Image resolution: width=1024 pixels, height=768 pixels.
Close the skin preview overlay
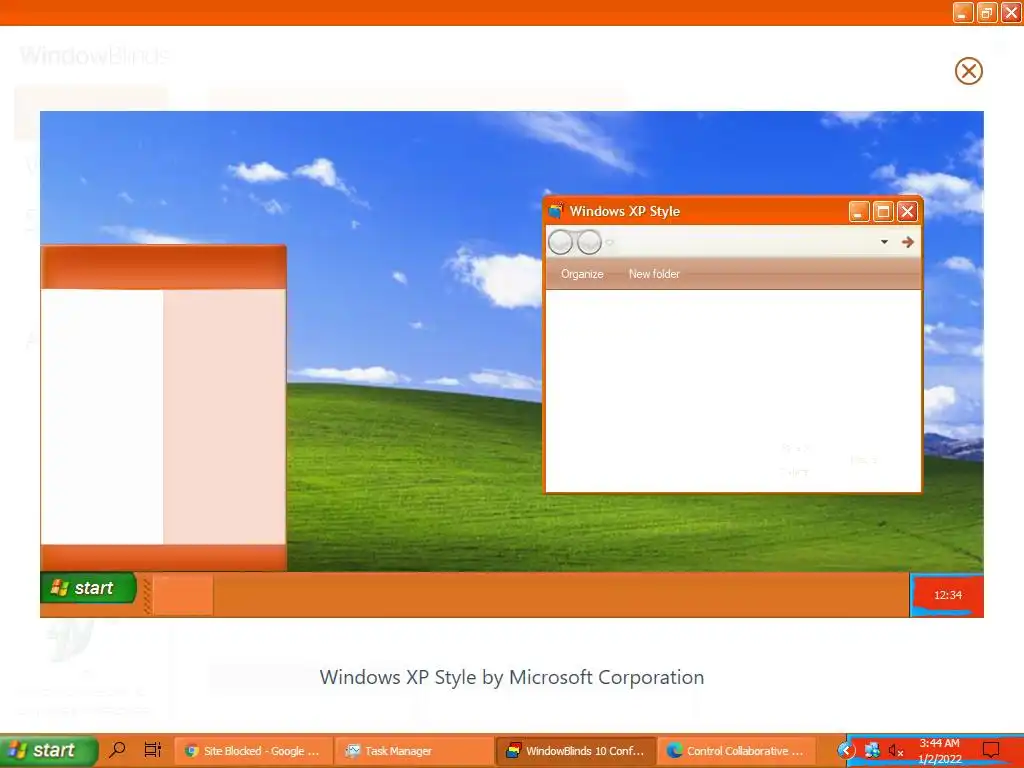point(968,71)
